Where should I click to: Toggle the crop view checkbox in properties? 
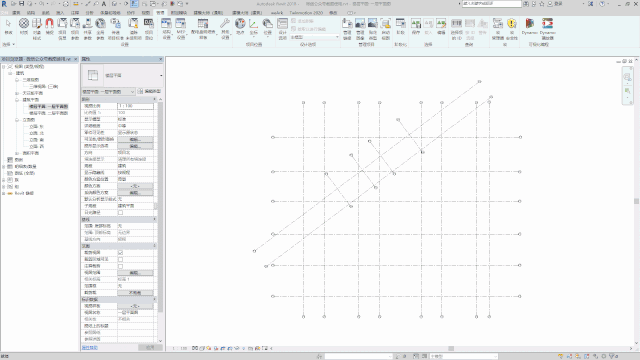coord(120,253)
